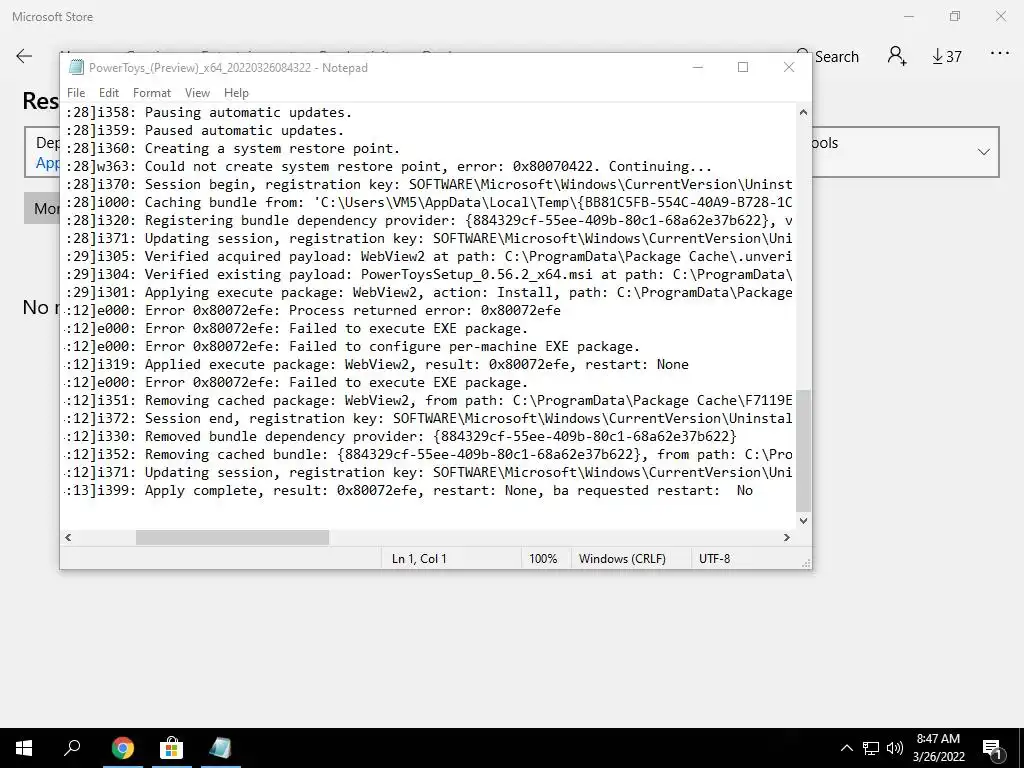Open the network status tray icon
The image size is (1024, 768).
pos(871,748)
